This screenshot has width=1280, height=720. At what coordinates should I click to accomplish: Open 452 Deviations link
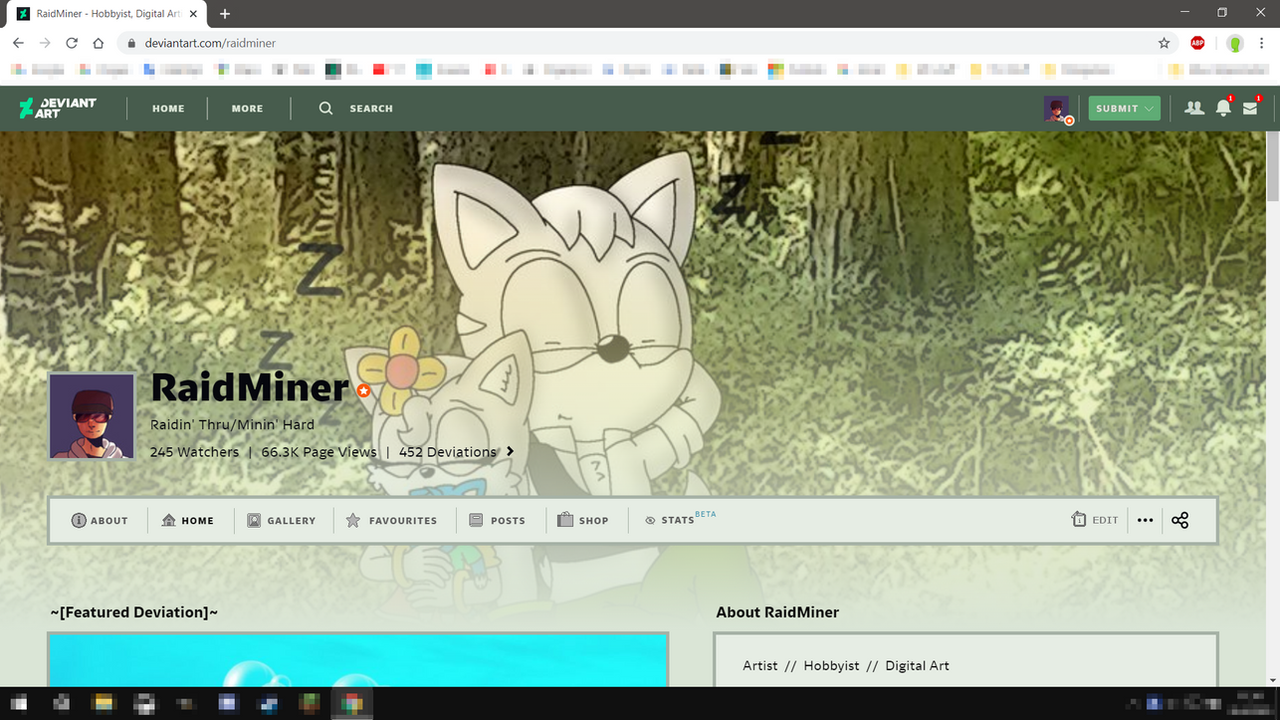click(x=448, y=452)
